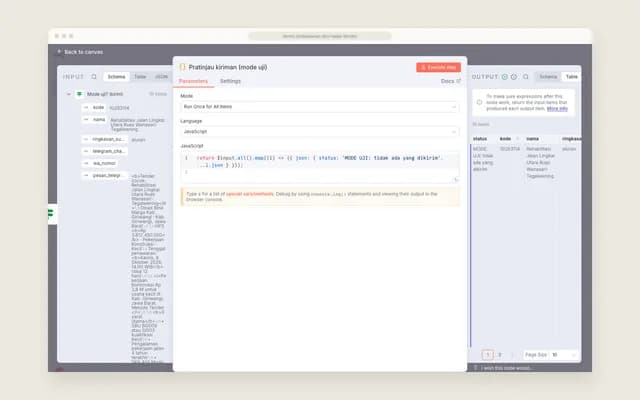Viewport: 640px width, 400px height.
Task: Collapse the Mode uji node tree
Action: (69, 94)
